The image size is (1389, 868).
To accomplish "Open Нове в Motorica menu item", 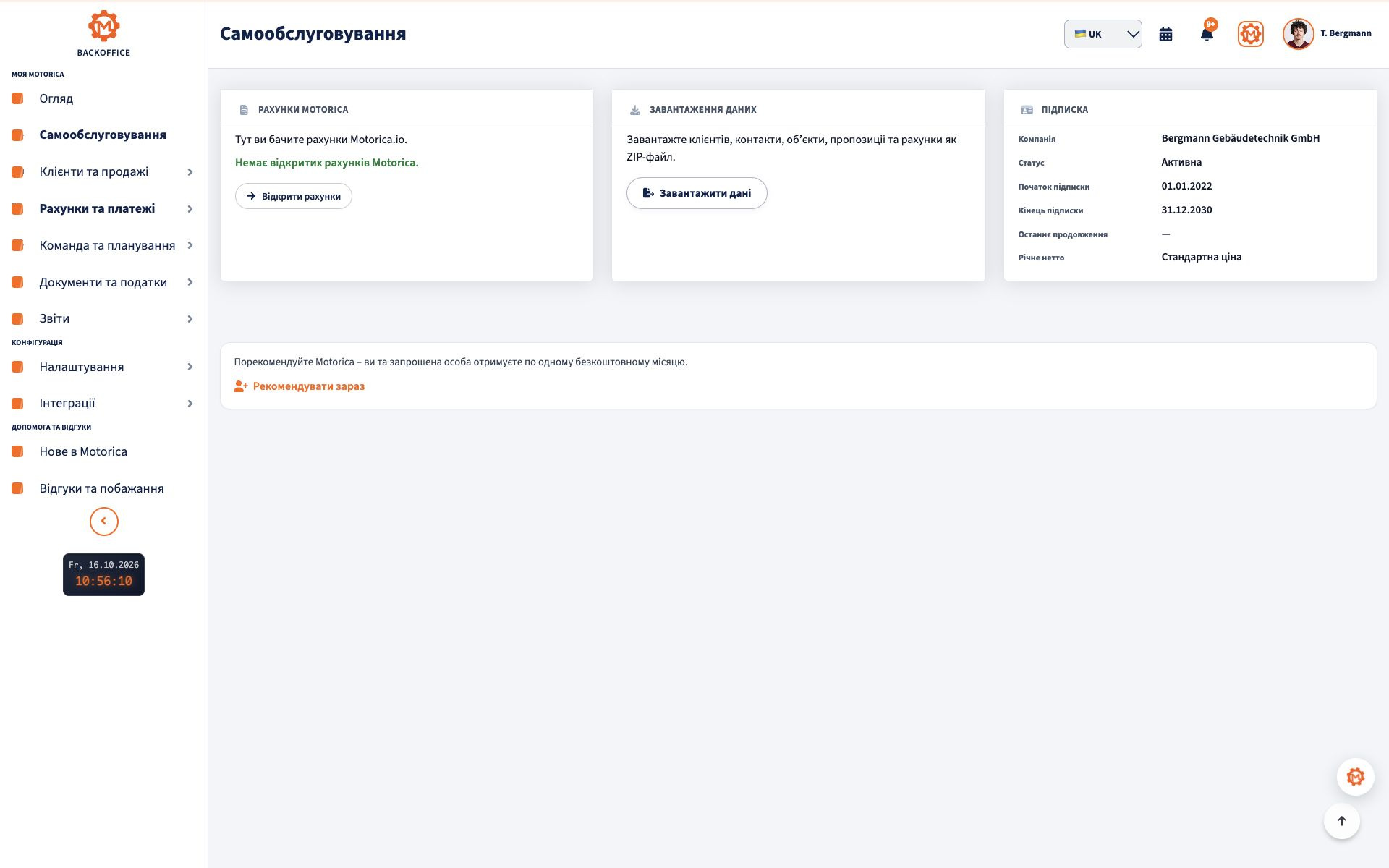I will [83, 451].
